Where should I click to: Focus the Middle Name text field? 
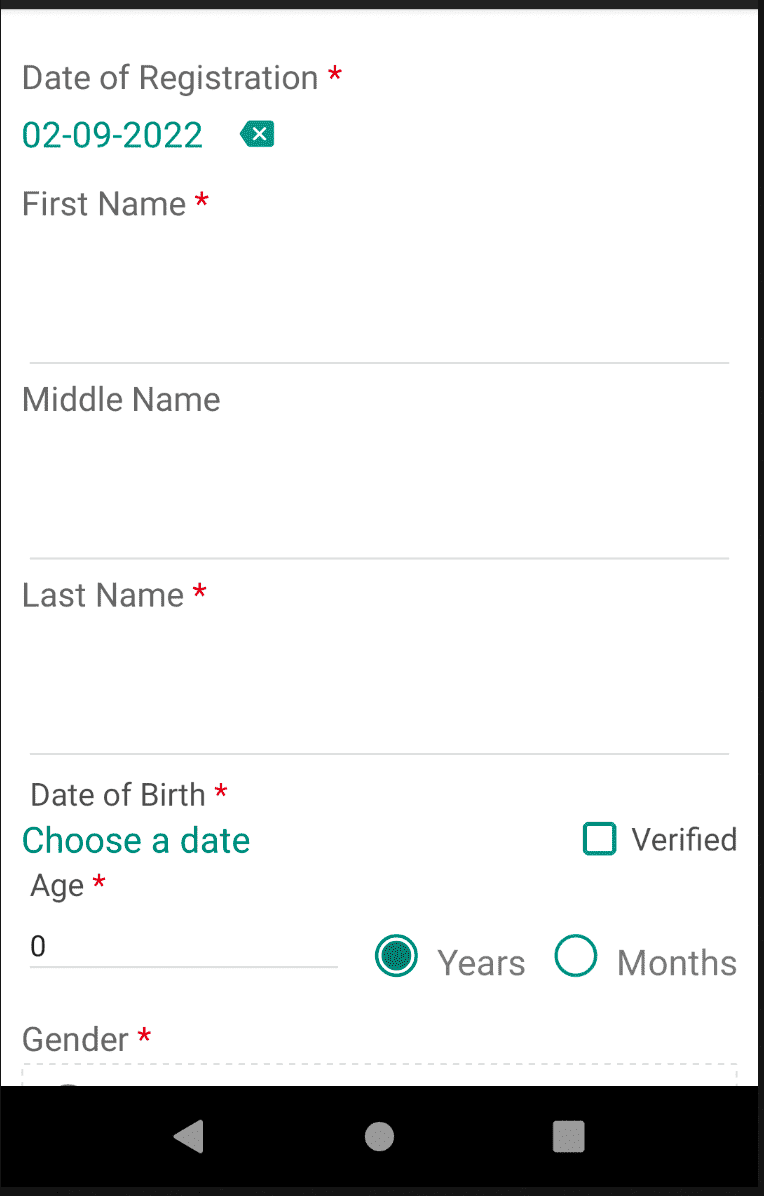379,490
